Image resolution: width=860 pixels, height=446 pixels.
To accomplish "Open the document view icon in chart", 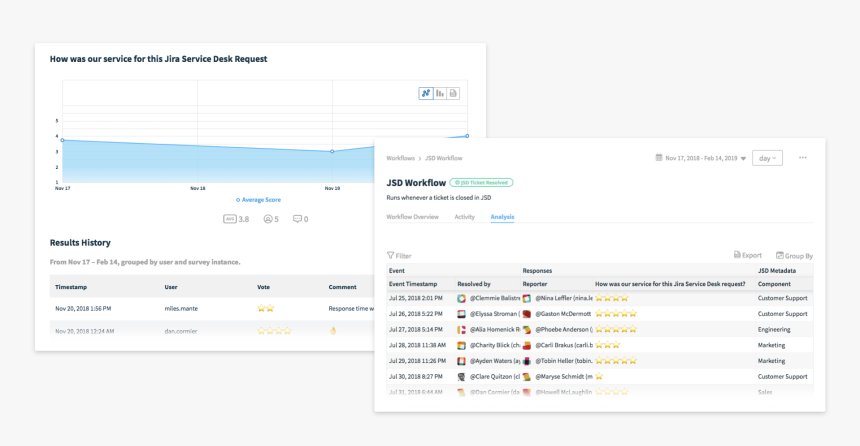I will tap(453, 93).
